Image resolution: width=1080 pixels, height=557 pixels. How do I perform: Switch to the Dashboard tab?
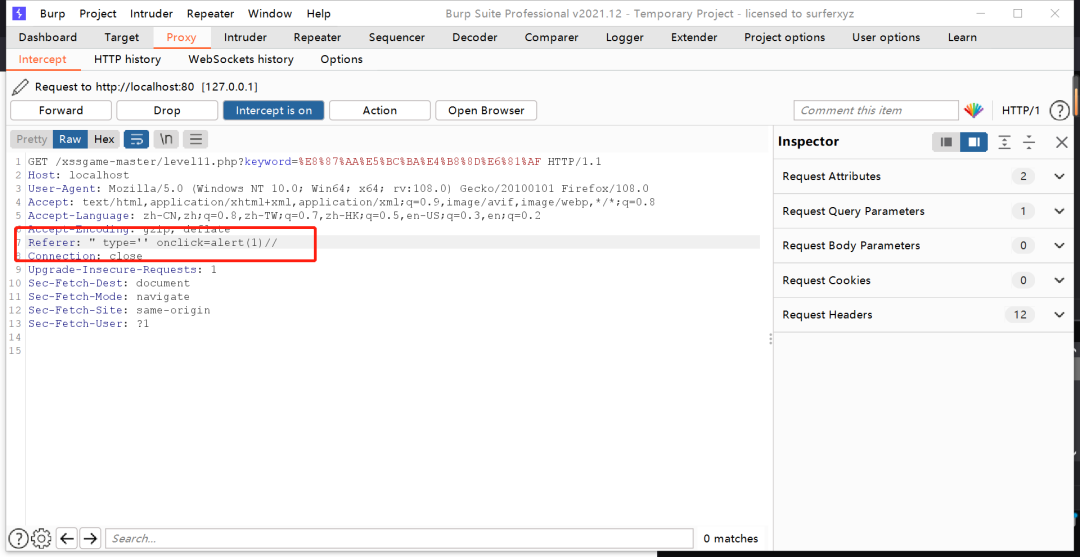click(48, 37)
